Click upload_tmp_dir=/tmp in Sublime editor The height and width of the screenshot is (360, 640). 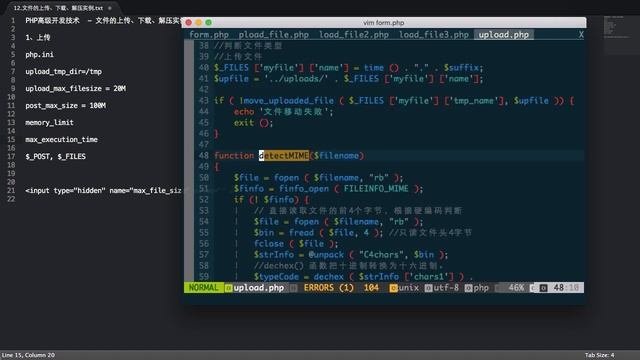(63, 71)
